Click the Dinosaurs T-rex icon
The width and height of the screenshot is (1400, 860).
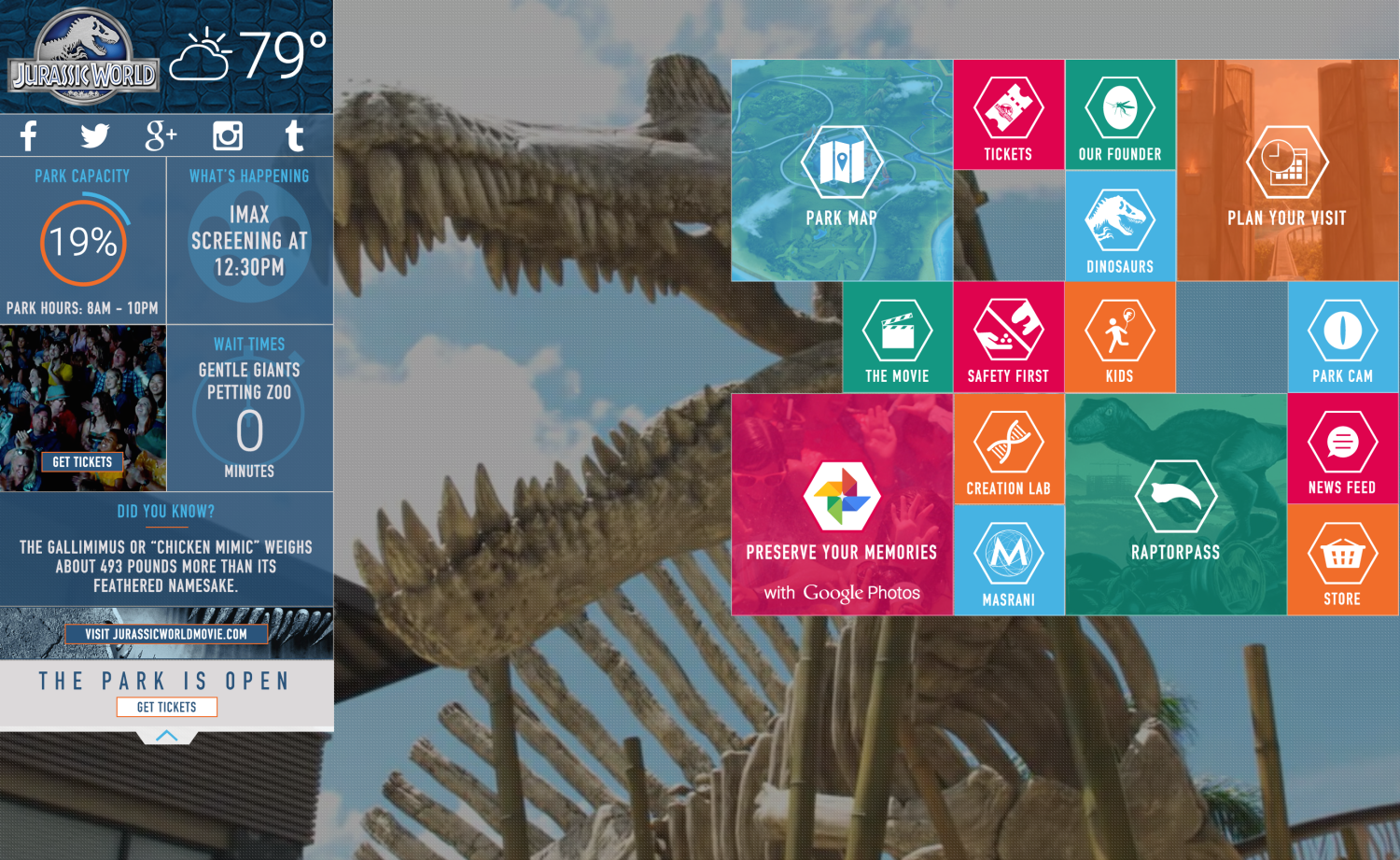[1119, 226]
